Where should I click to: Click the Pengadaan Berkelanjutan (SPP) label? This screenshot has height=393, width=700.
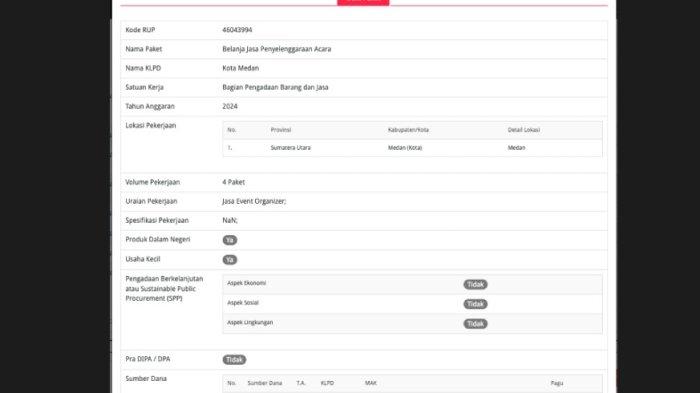164,288
